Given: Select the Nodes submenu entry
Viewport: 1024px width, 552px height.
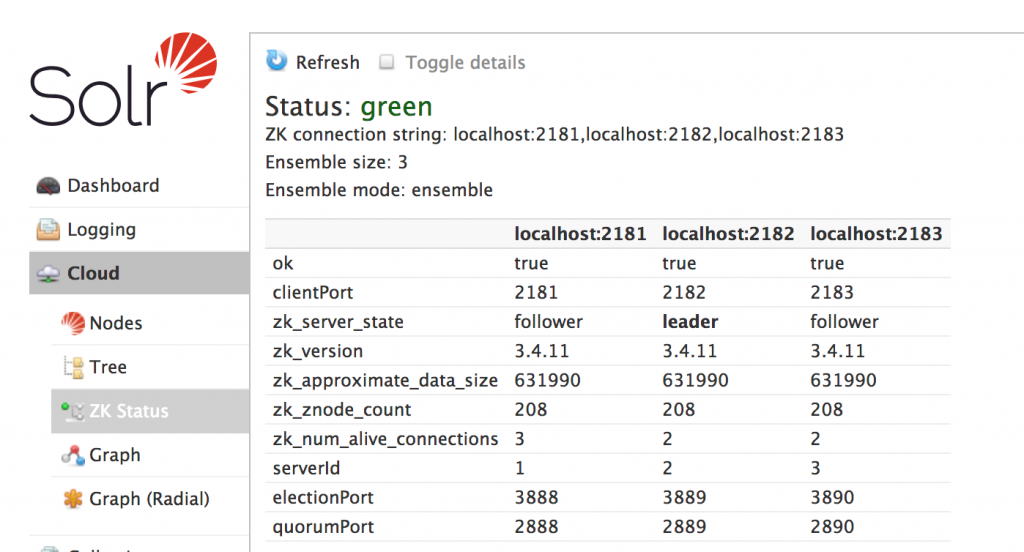Looking at the screenshot, I should [x=116, y=323].
